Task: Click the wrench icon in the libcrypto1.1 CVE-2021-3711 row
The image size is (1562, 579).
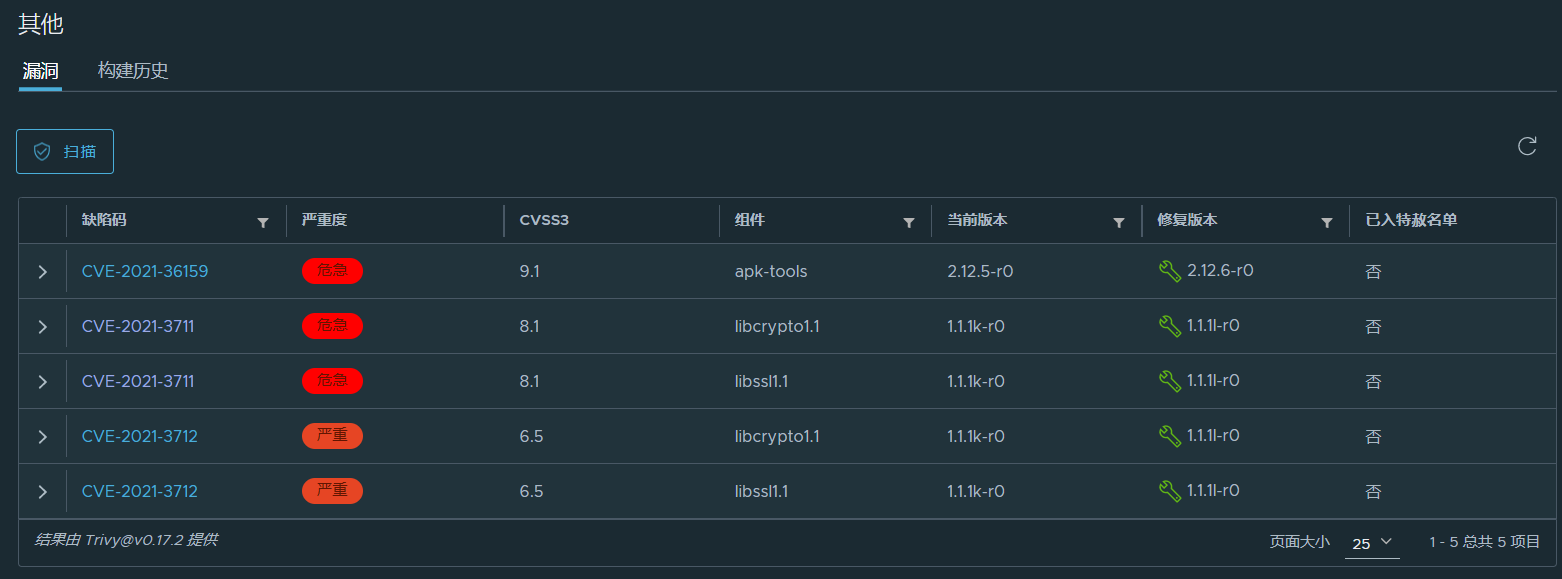Action: 1169,326
